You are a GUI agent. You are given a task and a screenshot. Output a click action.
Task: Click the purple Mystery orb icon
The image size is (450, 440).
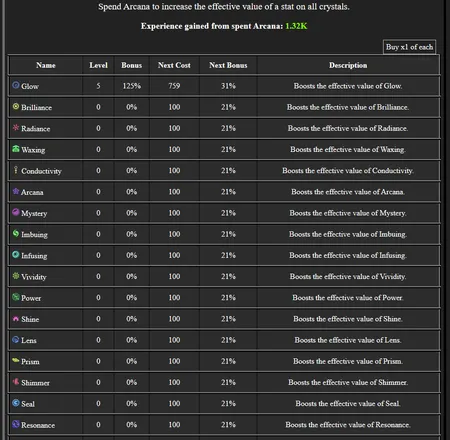[16, 212]
